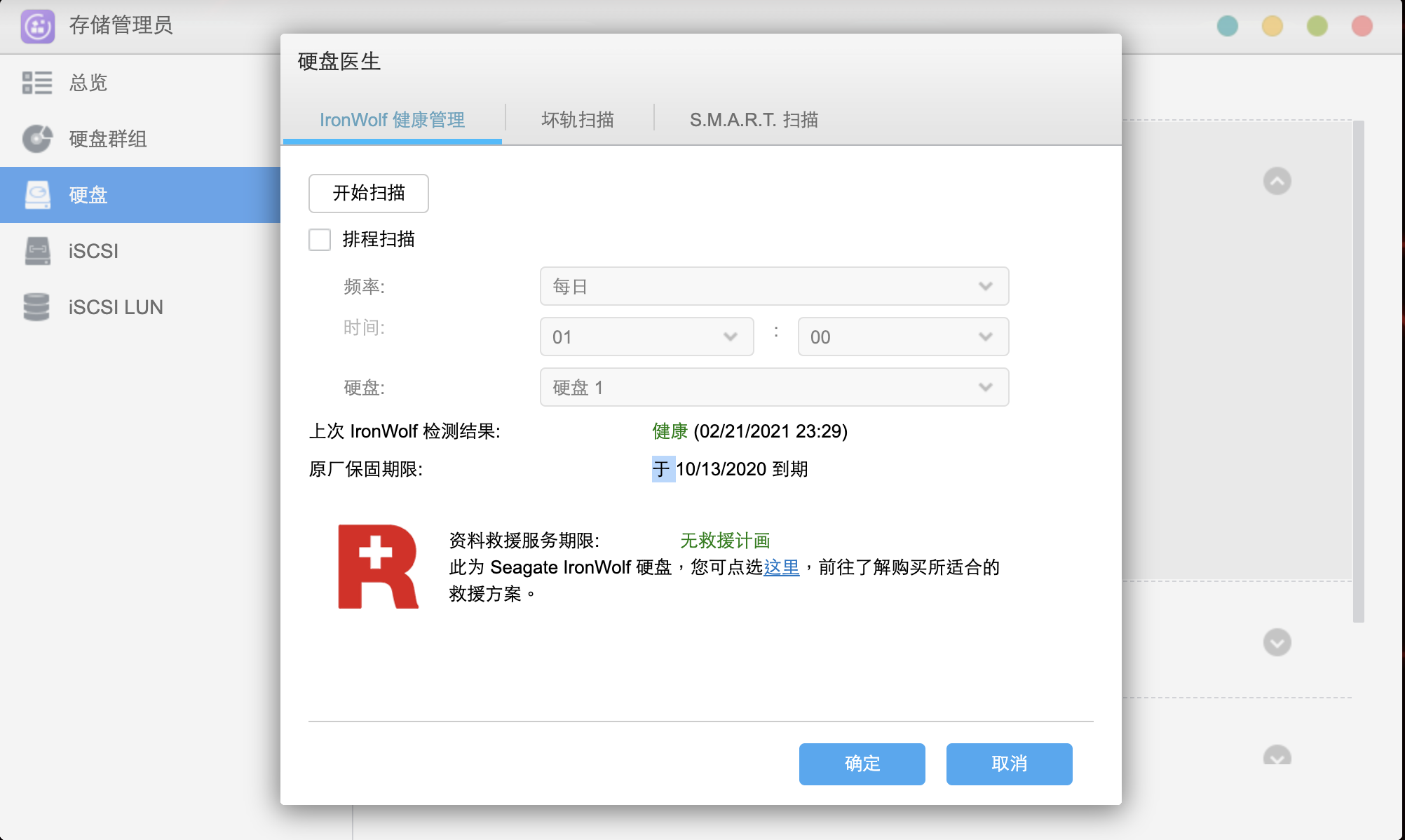Open the iSCSI sidebar icon
This screenshot has height=840, width=1405.
37,251
